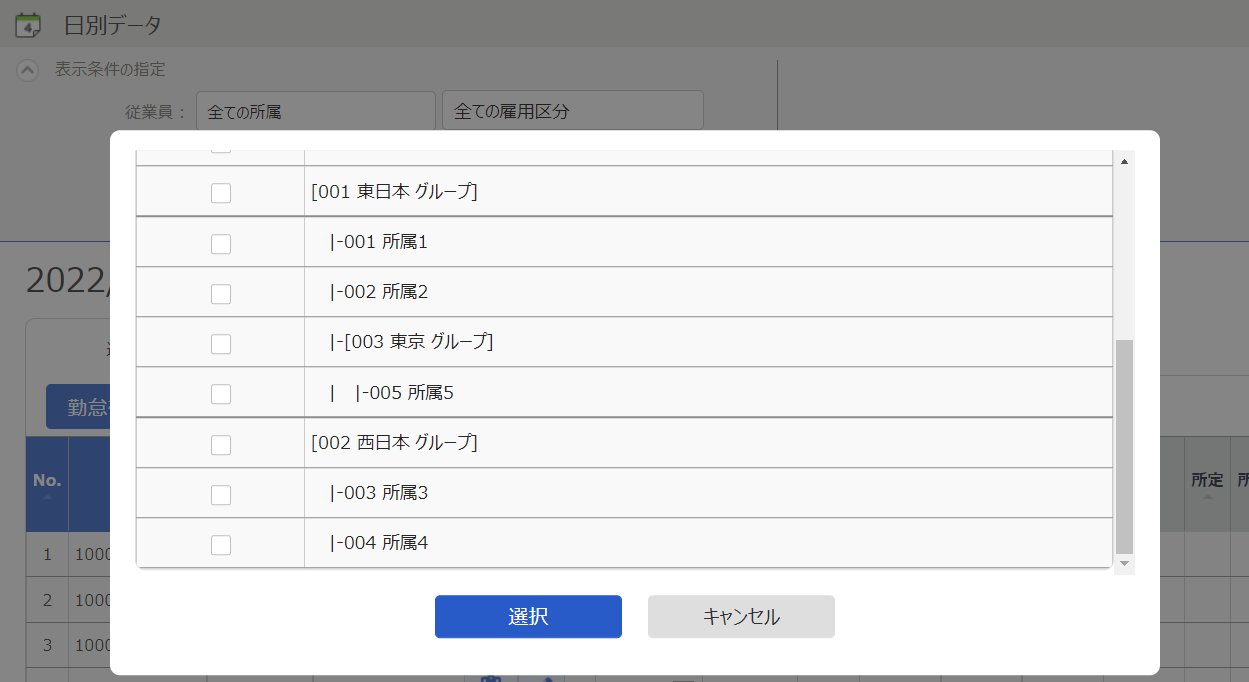1249x682 pixels.
Task: Select the |-004 所属4 row text
Action: (x=378, y=543)
